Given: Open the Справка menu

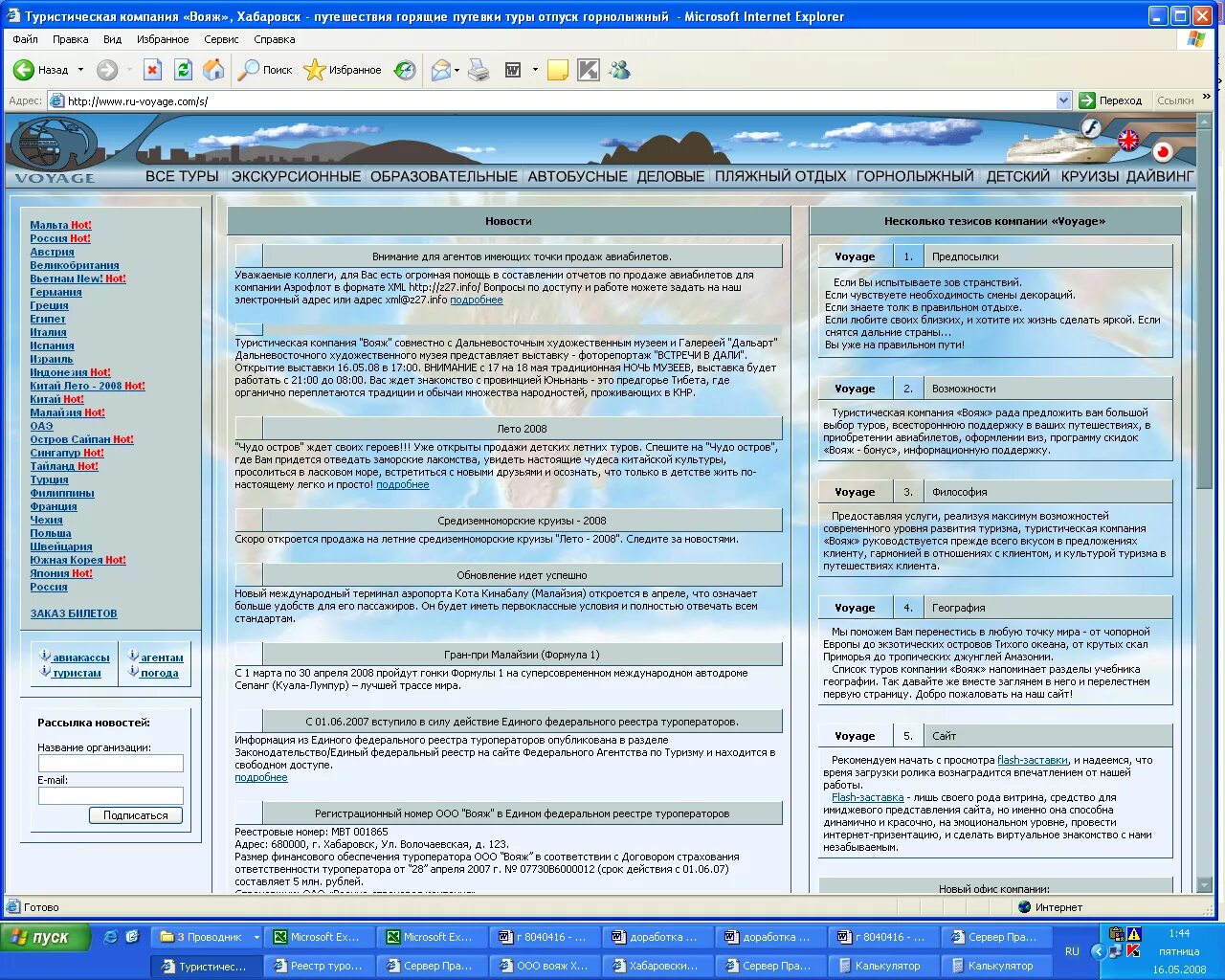Looking at the screenshot, I should pyautogui.click(x=275, y=39).
